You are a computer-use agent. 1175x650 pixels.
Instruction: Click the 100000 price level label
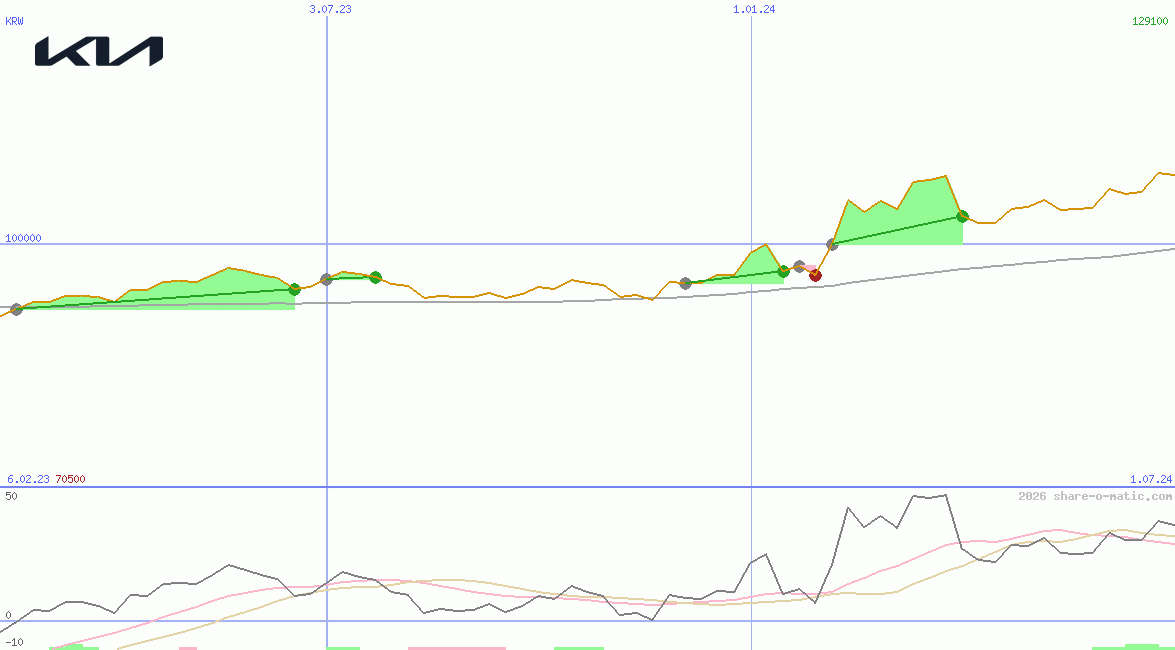click(24, 238)
